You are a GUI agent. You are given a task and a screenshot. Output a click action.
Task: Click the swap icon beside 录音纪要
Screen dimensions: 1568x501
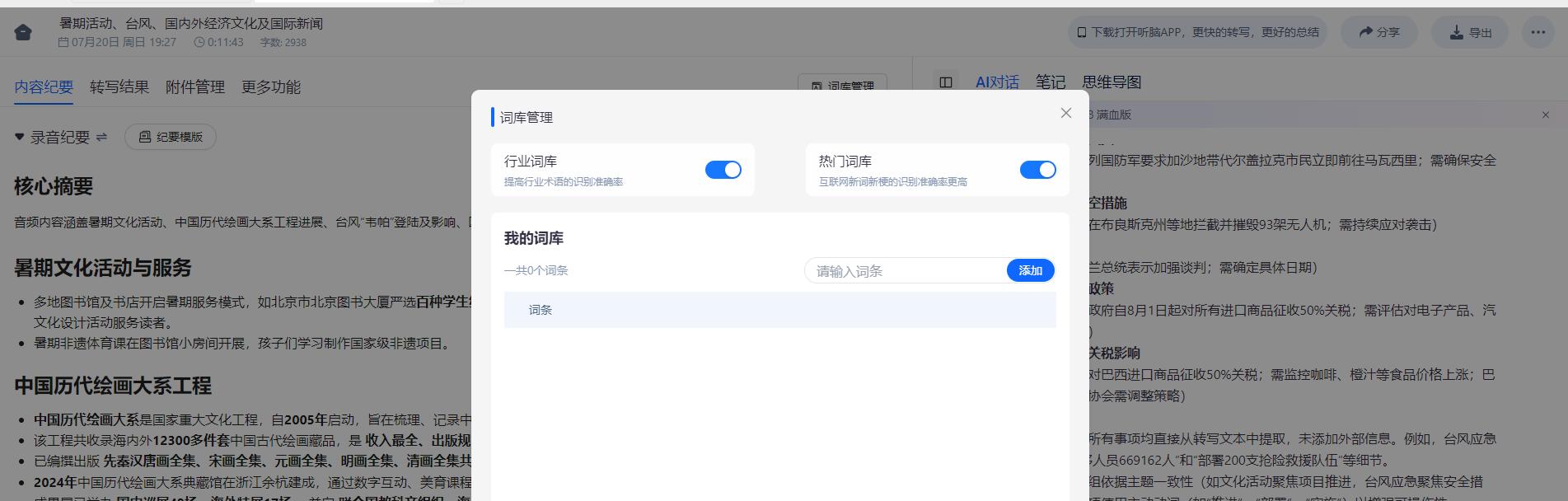coord(102,137)
